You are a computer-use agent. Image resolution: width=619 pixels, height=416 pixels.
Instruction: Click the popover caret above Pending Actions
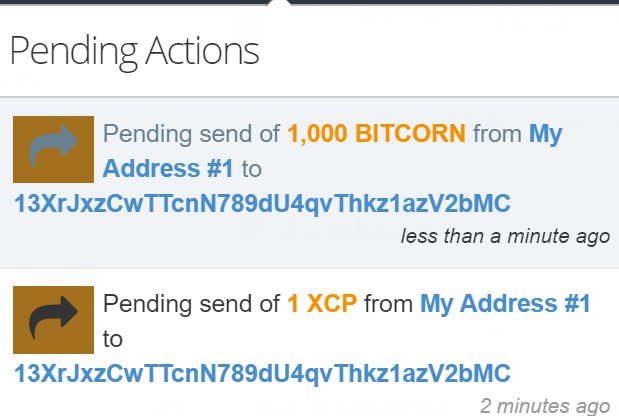tap(279, 3)
